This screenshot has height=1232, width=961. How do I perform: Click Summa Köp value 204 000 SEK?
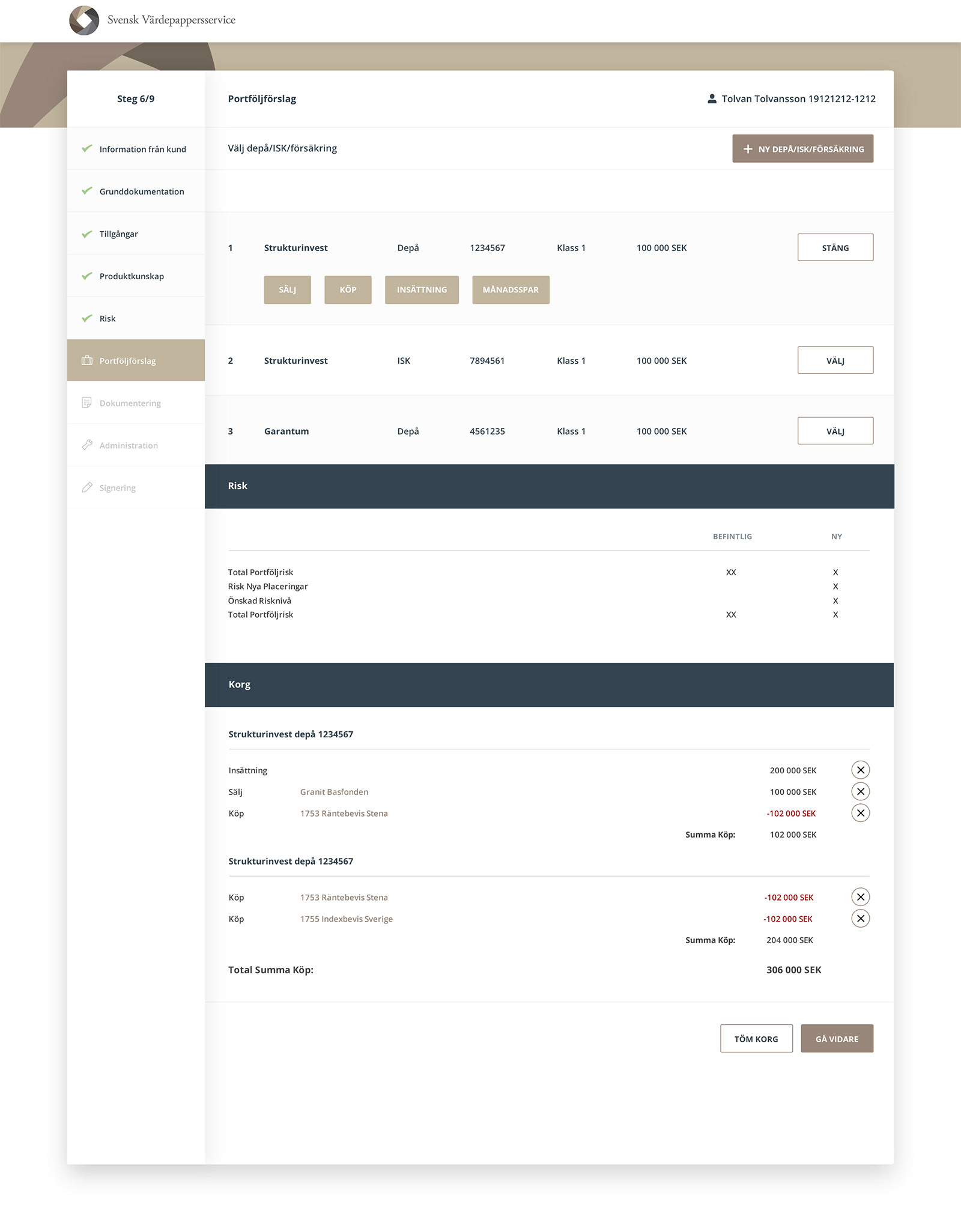[x=789, y=940]
